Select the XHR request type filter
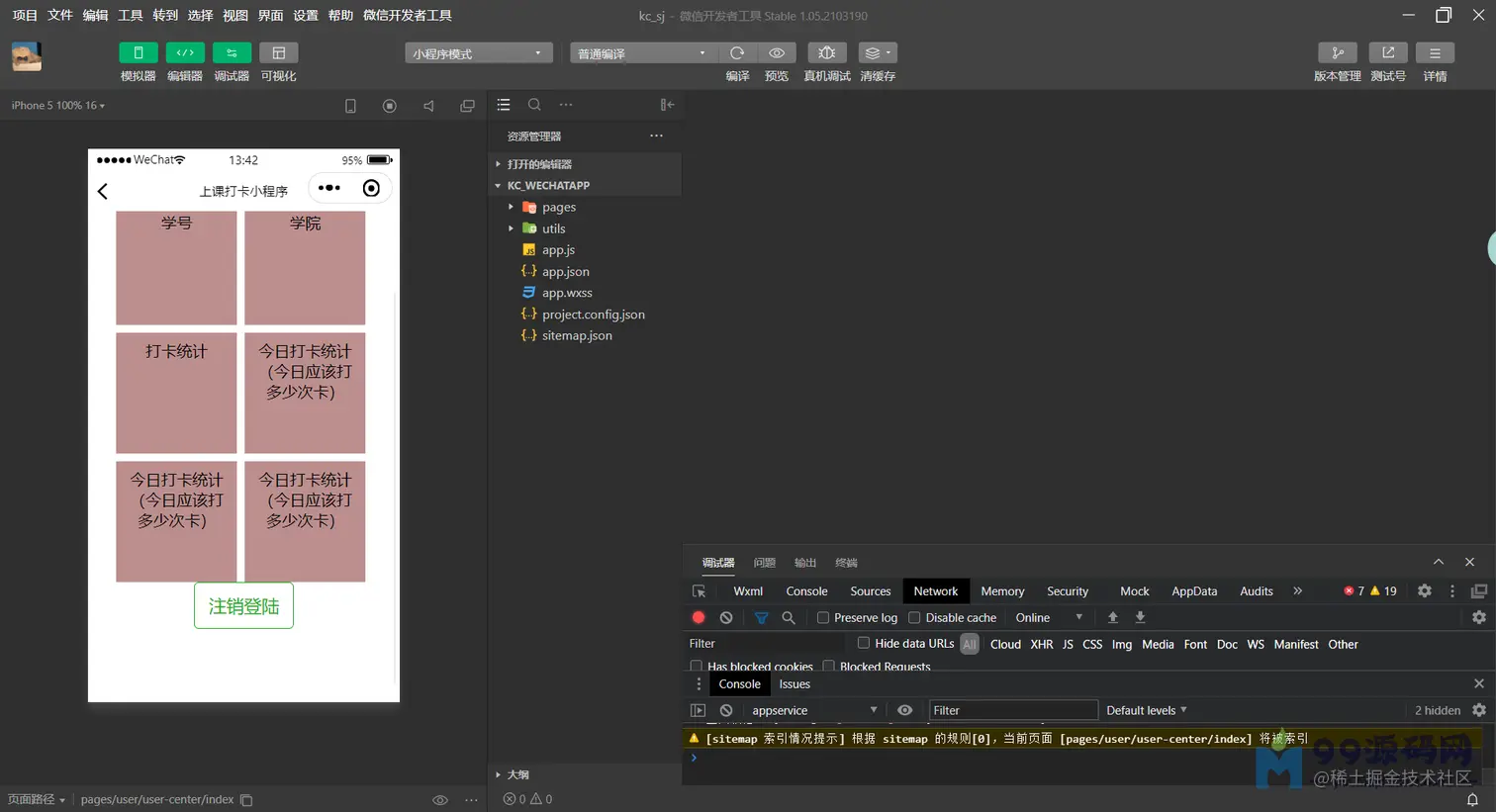The image size is (1496, 812). [x=1042, y=644]
